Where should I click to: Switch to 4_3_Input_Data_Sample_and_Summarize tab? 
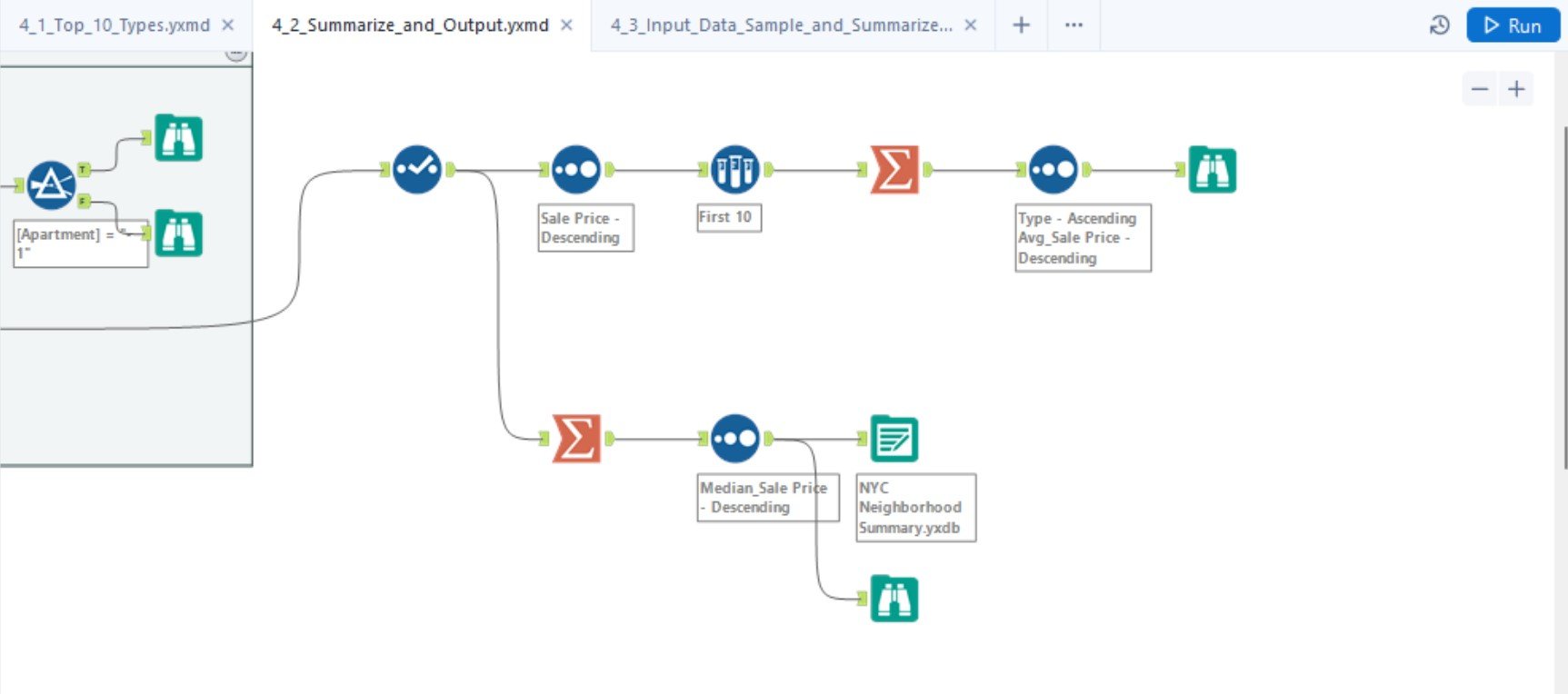point(782,25)
